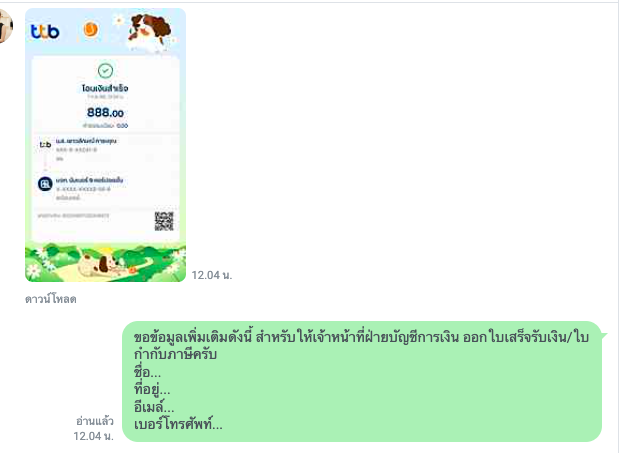Click the white flower in slip header
The width and height of the screenshot is (619, 453).
tap(118, 20)
